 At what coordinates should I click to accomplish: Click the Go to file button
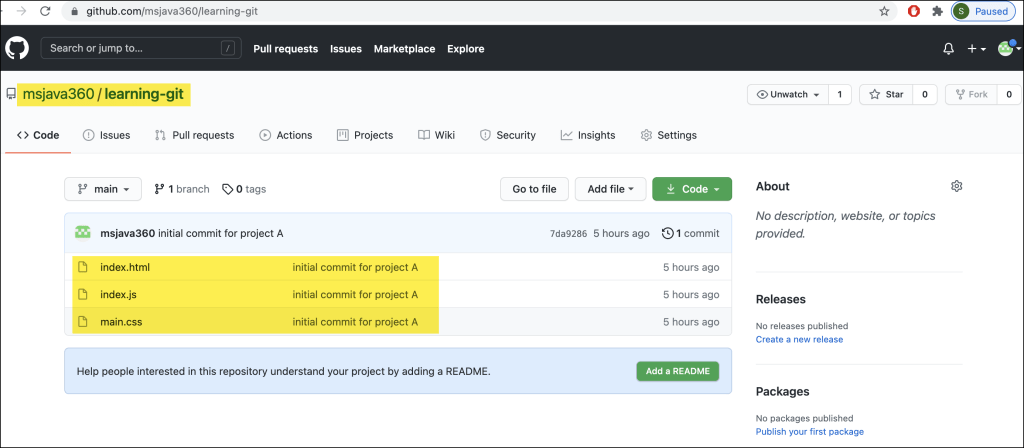[534, 189]
